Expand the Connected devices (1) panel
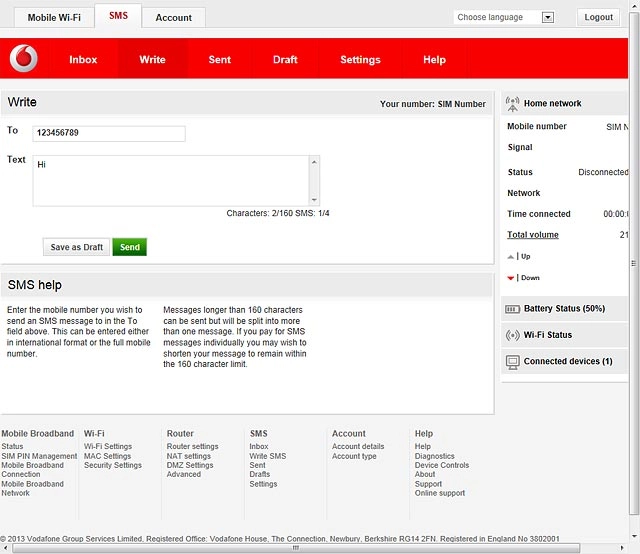Image resolution: width=640 pixels, height=554 pixels. tap(564, 361)
